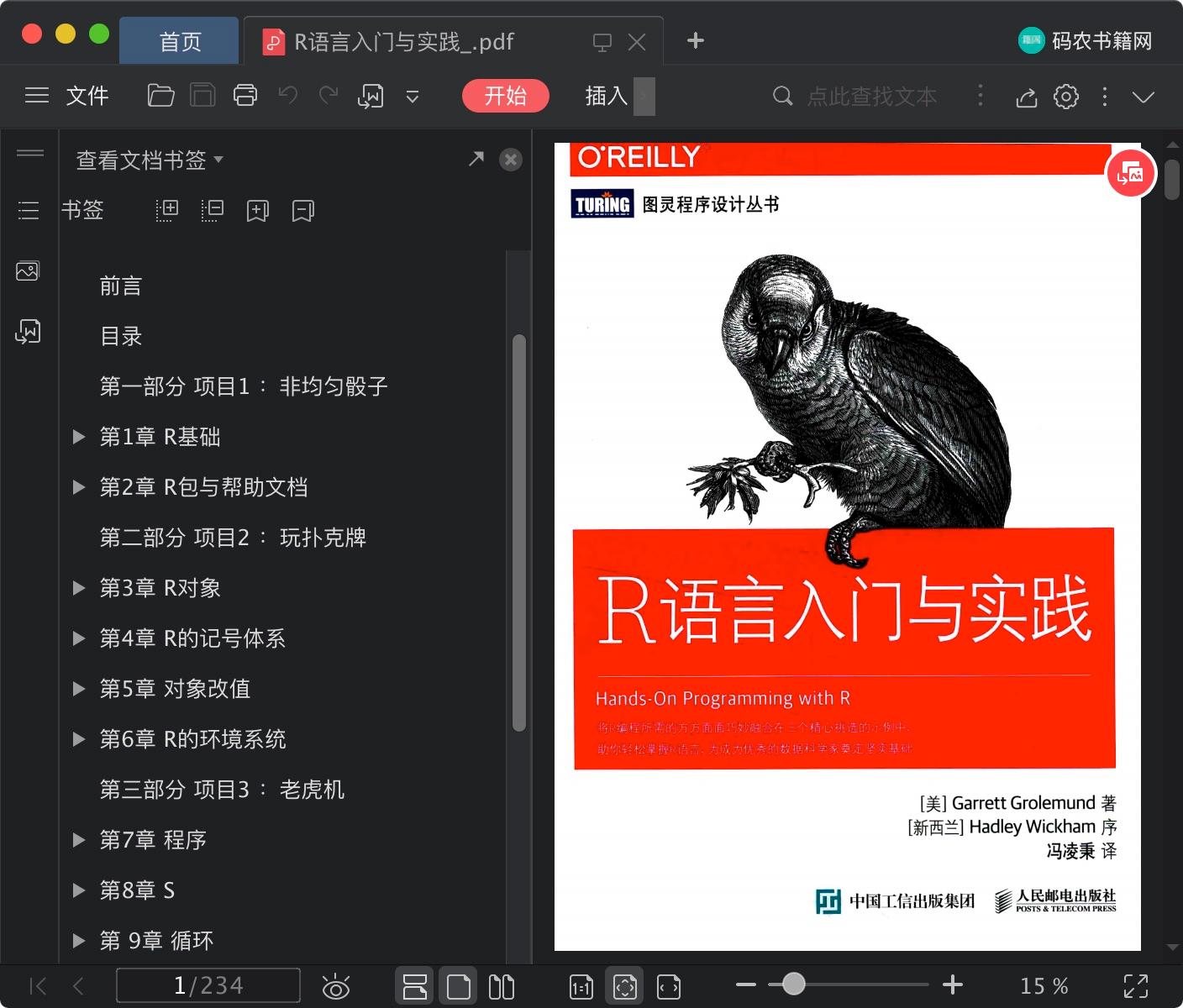Expand the 第2章 R包与帮助文档 bookmark
Viewport: 1183px width, 1008px height.
(79, 487)
